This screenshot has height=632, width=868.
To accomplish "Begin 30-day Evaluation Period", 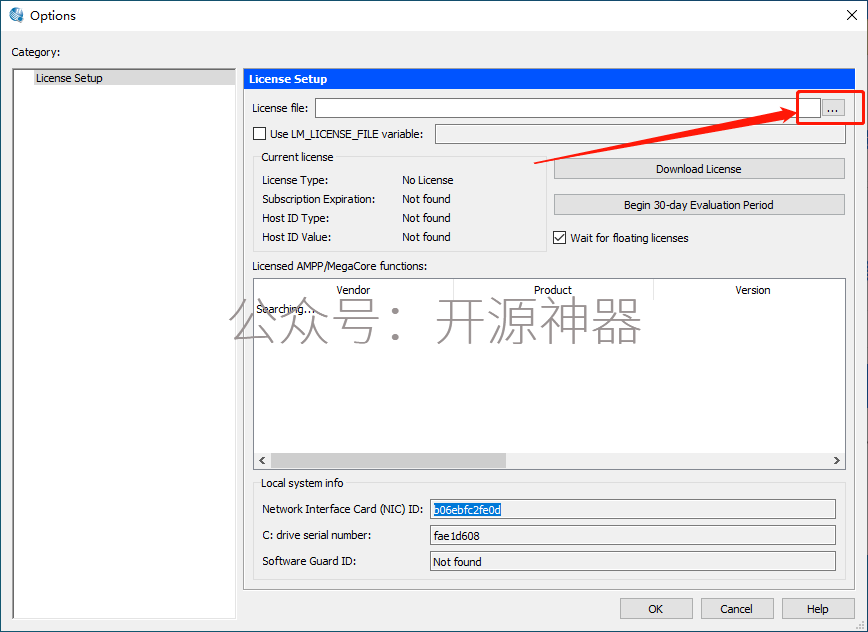I will [699, 205].
